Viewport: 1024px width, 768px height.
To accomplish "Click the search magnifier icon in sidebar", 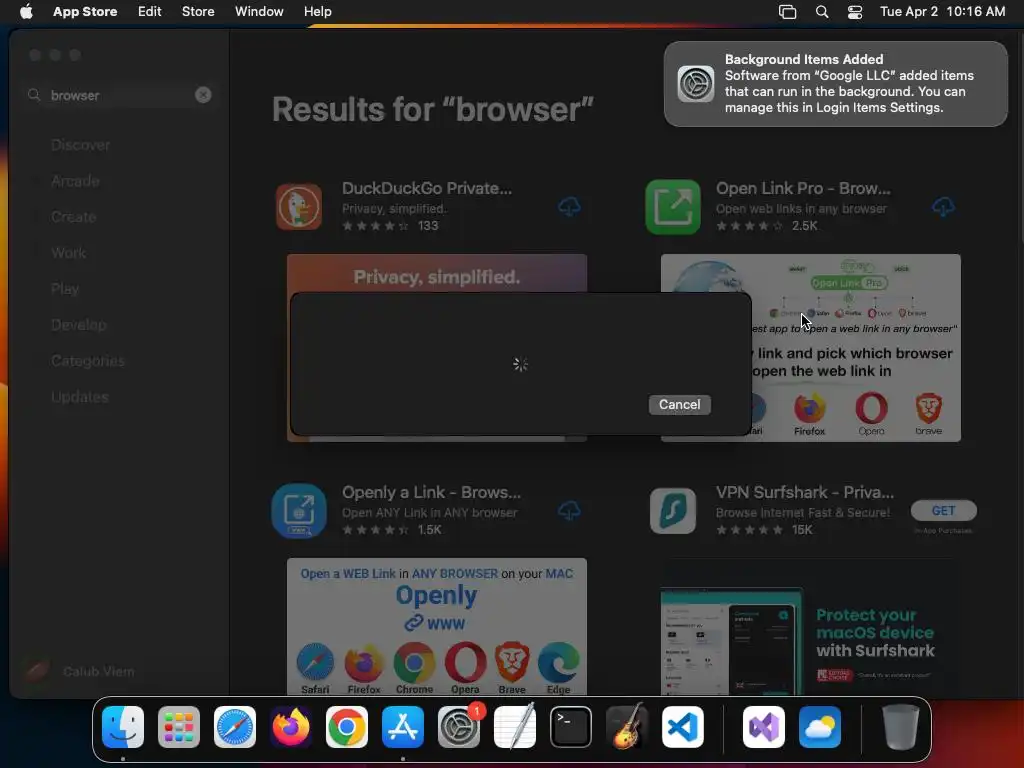I will 34,95.
